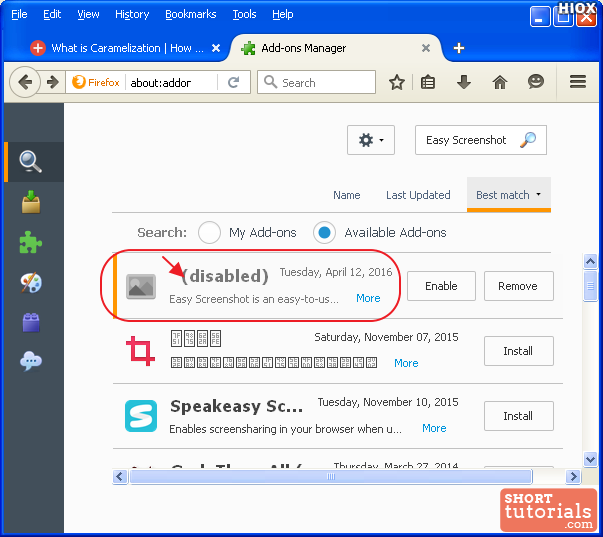Open More link for Speakeasy add-on
Viewport: 603px width, 537px height.
point(434,428)
